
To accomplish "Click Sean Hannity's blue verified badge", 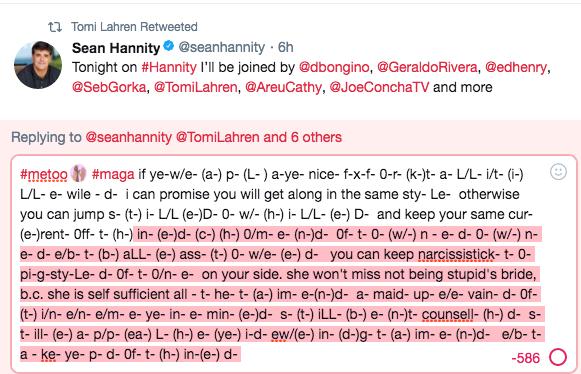I will 169,46.
